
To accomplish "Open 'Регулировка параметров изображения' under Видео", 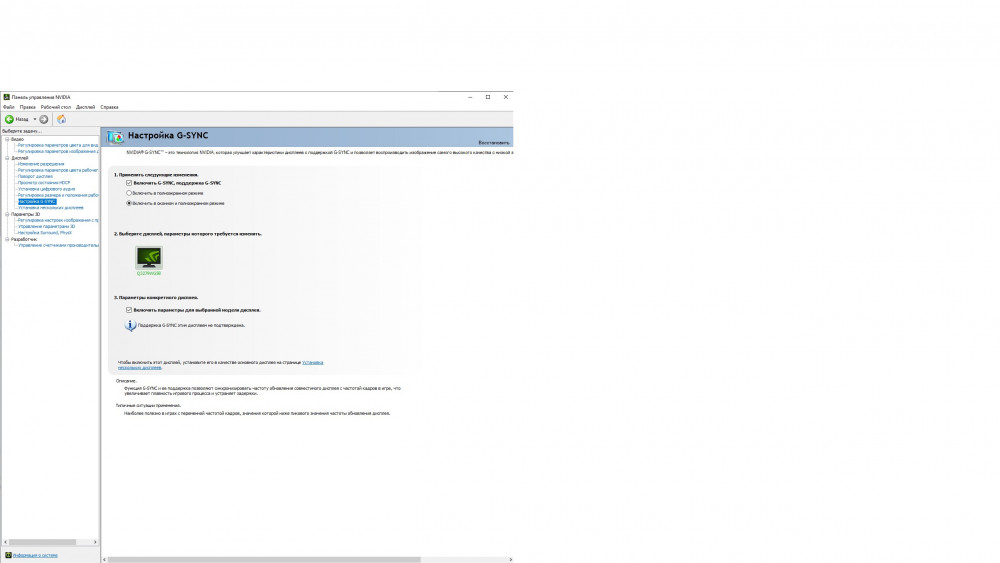I will pyautogui.click(x=58, y=152).
